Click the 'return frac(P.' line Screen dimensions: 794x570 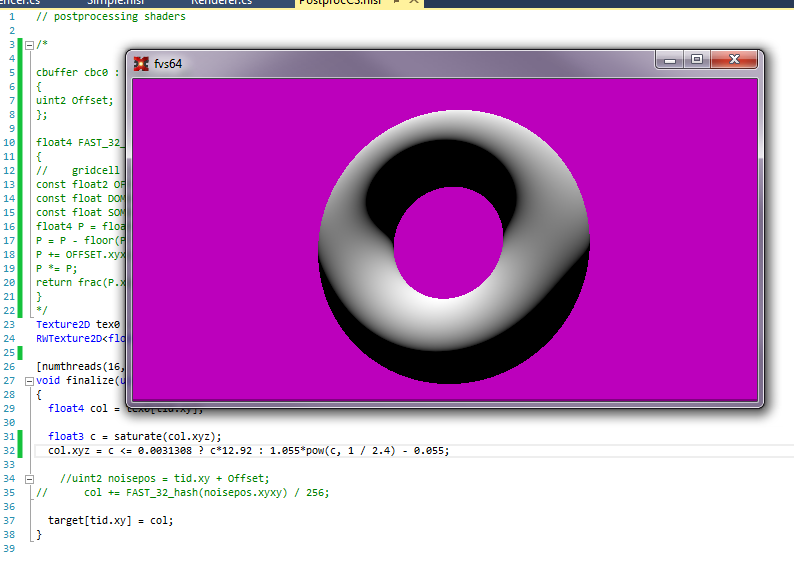click(80, 282)
